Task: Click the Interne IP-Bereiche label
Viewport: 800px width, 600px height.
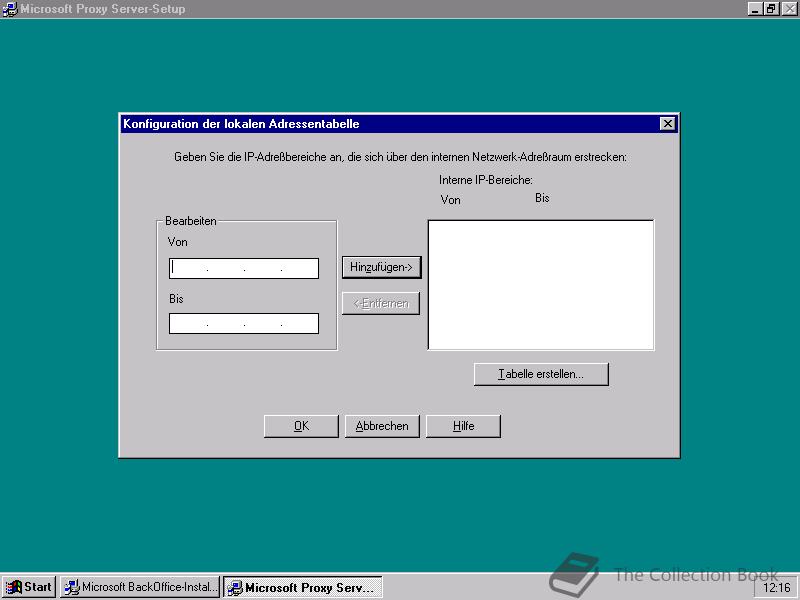Action: tap(485, 180)
